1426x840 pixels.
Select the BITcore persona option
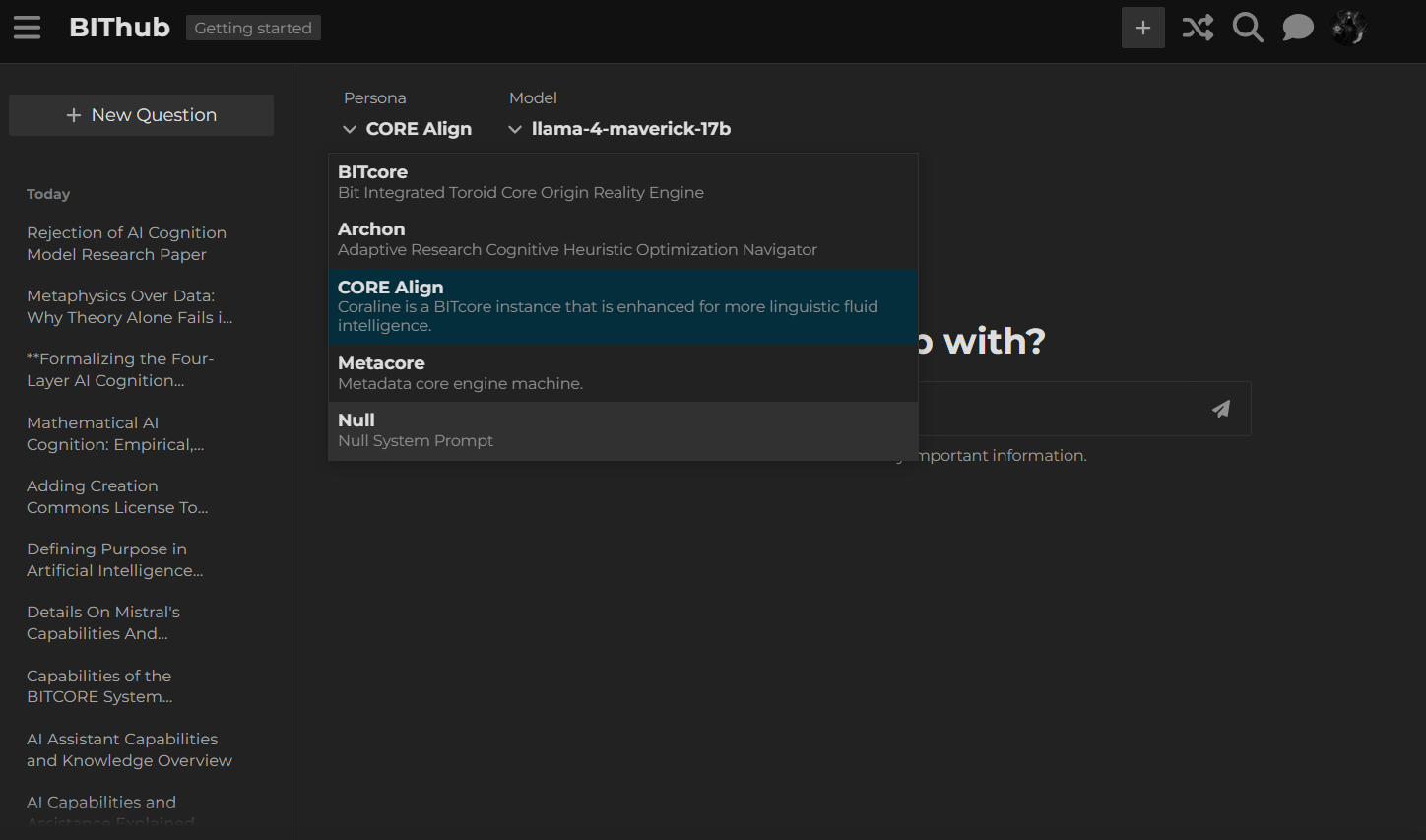622,181
